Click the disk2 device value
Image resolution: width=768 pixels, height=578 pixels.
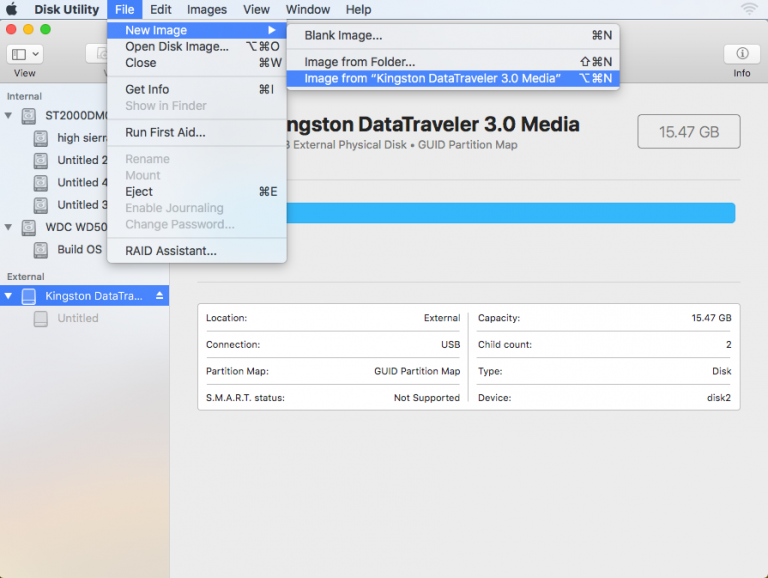719,398
